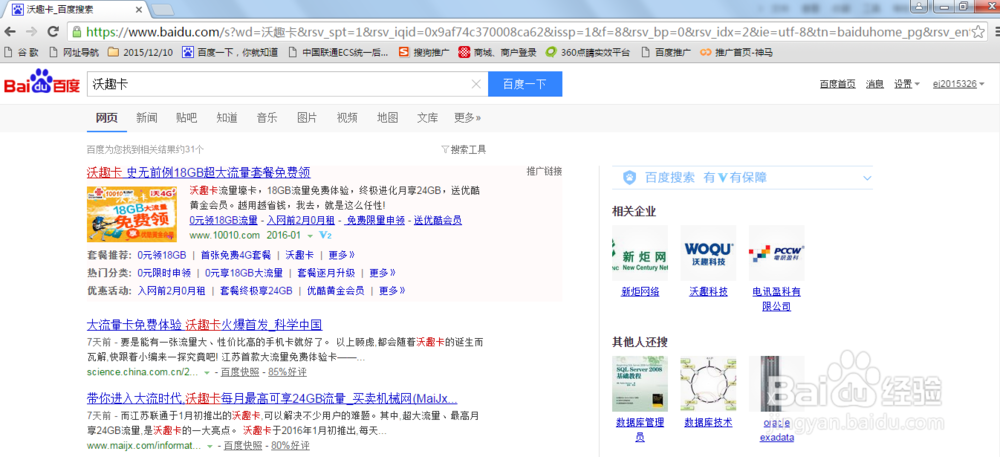Screen dimensions: 1000x457
Task: Open the 百度推广 bookmark
Action: tap(666, 52)
